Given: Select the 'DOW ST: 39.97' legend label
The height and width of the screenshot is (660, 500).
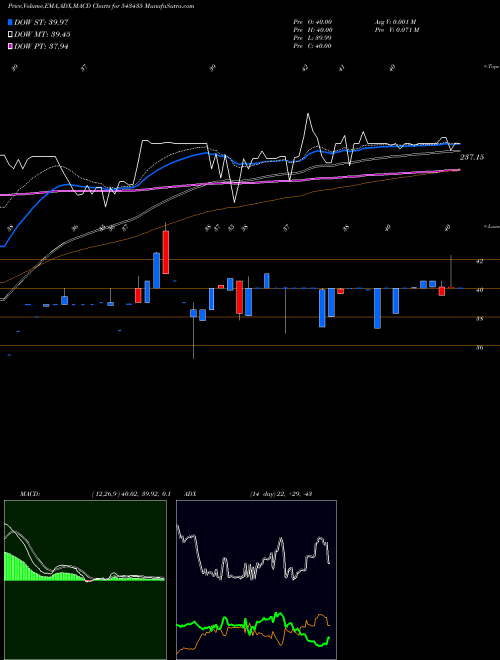Looking at the screenshot, I should pyautogui.click(x=41, y=22).
